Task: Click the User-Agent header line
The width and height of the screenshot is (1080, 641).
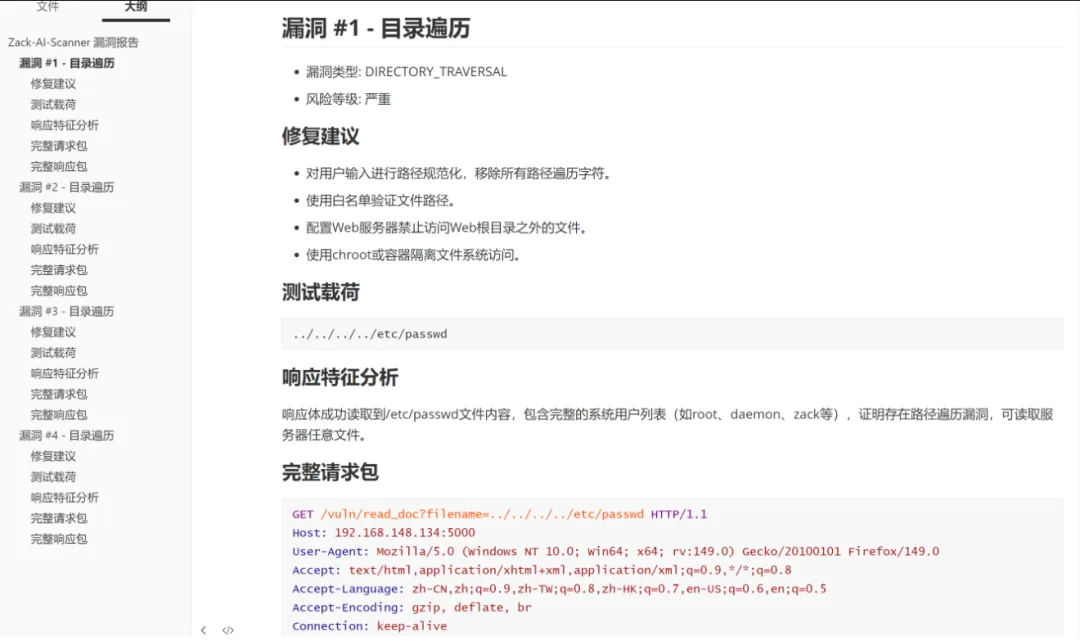Action: point(616,551)
